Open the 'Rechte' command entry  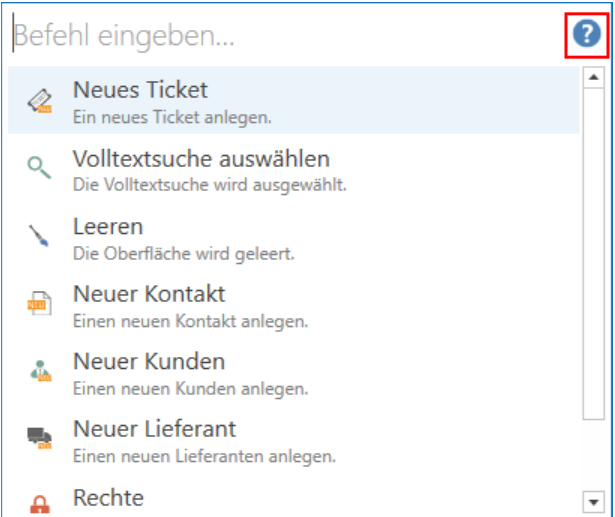(108, 497)
